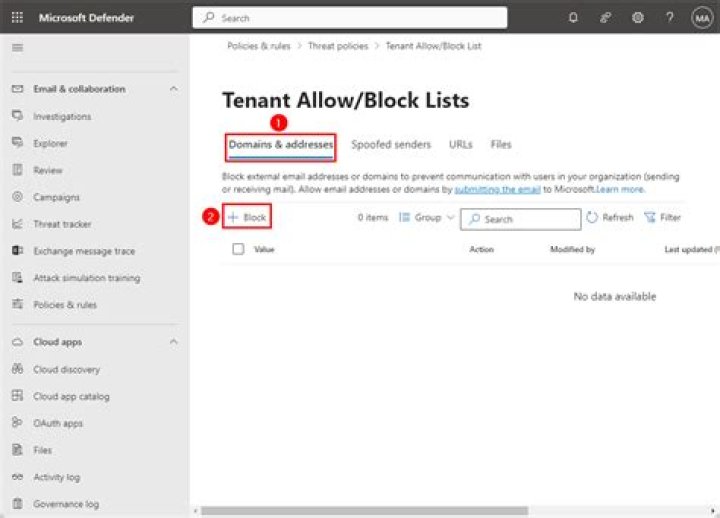
Task: Click the Investigations icon in sidebar
Action: (x=17, y=116)
